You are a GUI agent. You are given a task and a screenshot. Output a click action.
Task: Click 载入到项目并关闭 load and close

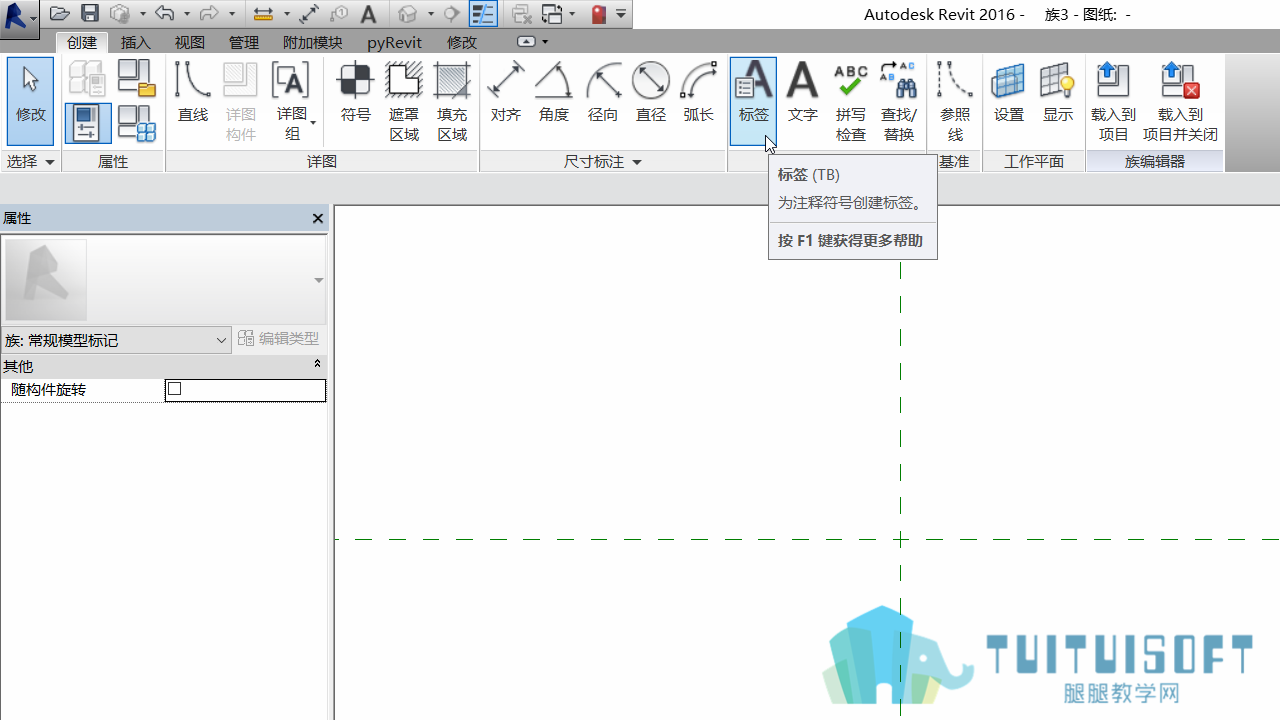click(x=1181, y=102)
